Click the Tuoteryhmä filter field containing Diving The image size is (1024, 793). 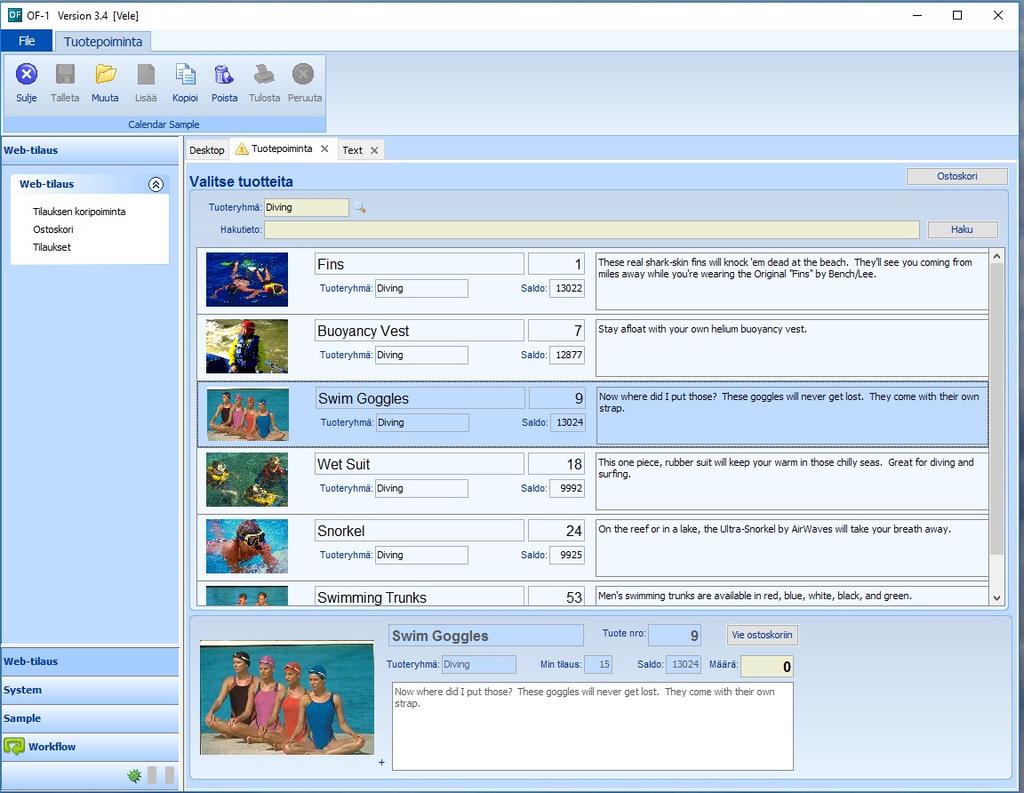pos(306,208)
